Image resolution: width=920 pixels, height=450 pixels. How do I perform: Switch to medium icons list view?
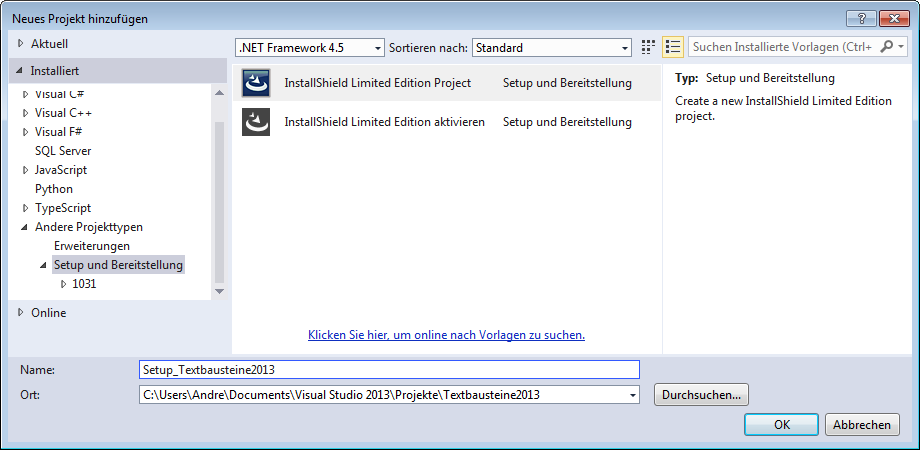(673, 48)
